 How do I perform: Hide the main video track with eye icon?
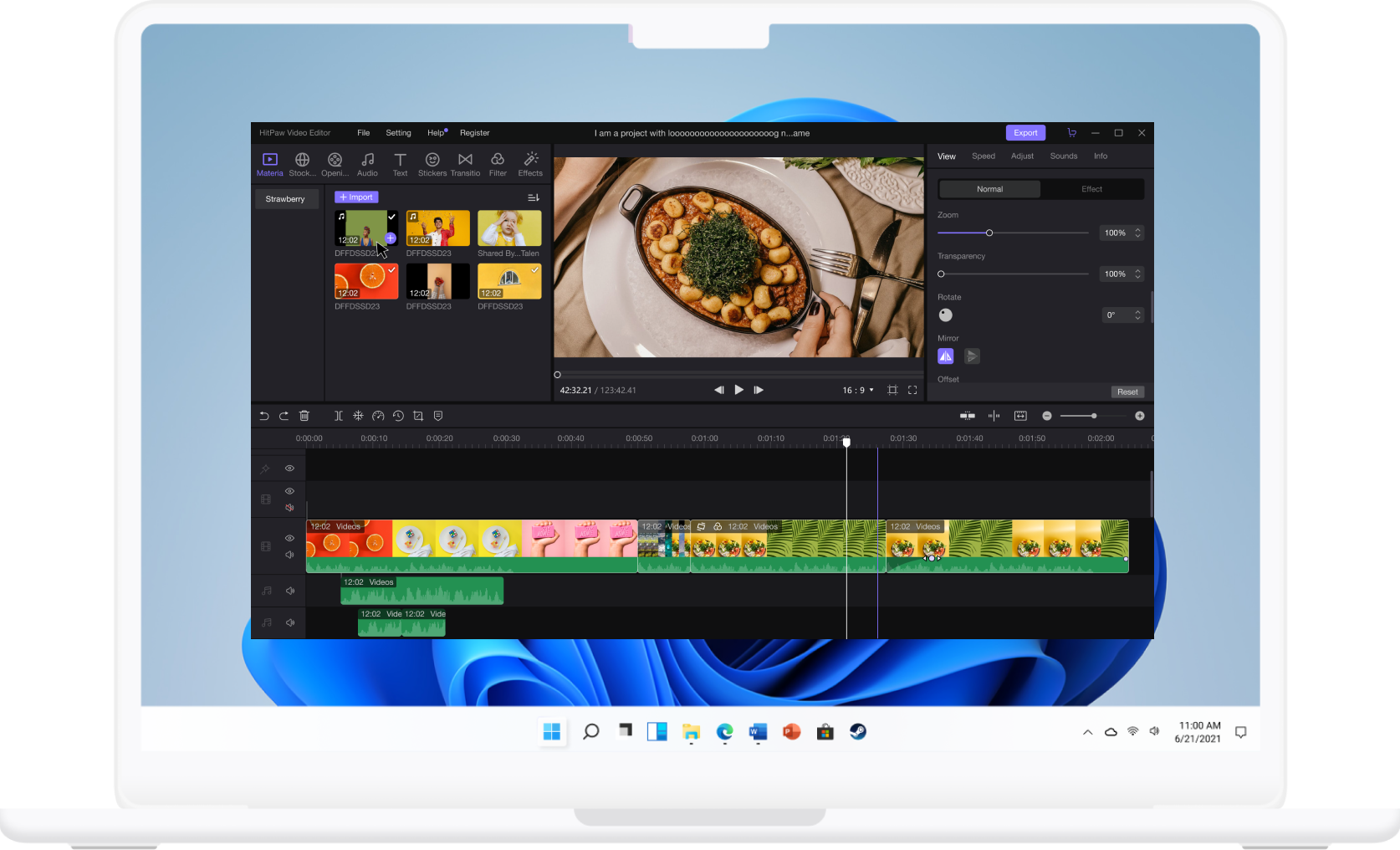(x=289, y=538)
